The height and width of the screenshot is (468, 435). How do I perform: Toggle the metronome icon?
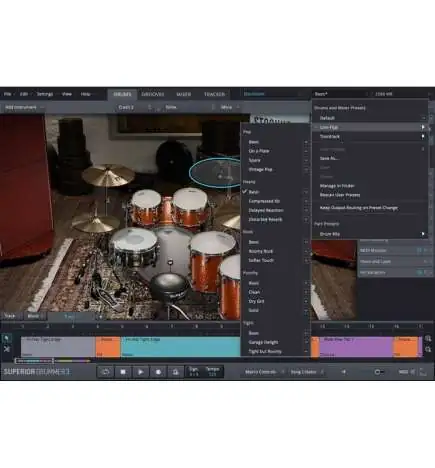(176, 372)
